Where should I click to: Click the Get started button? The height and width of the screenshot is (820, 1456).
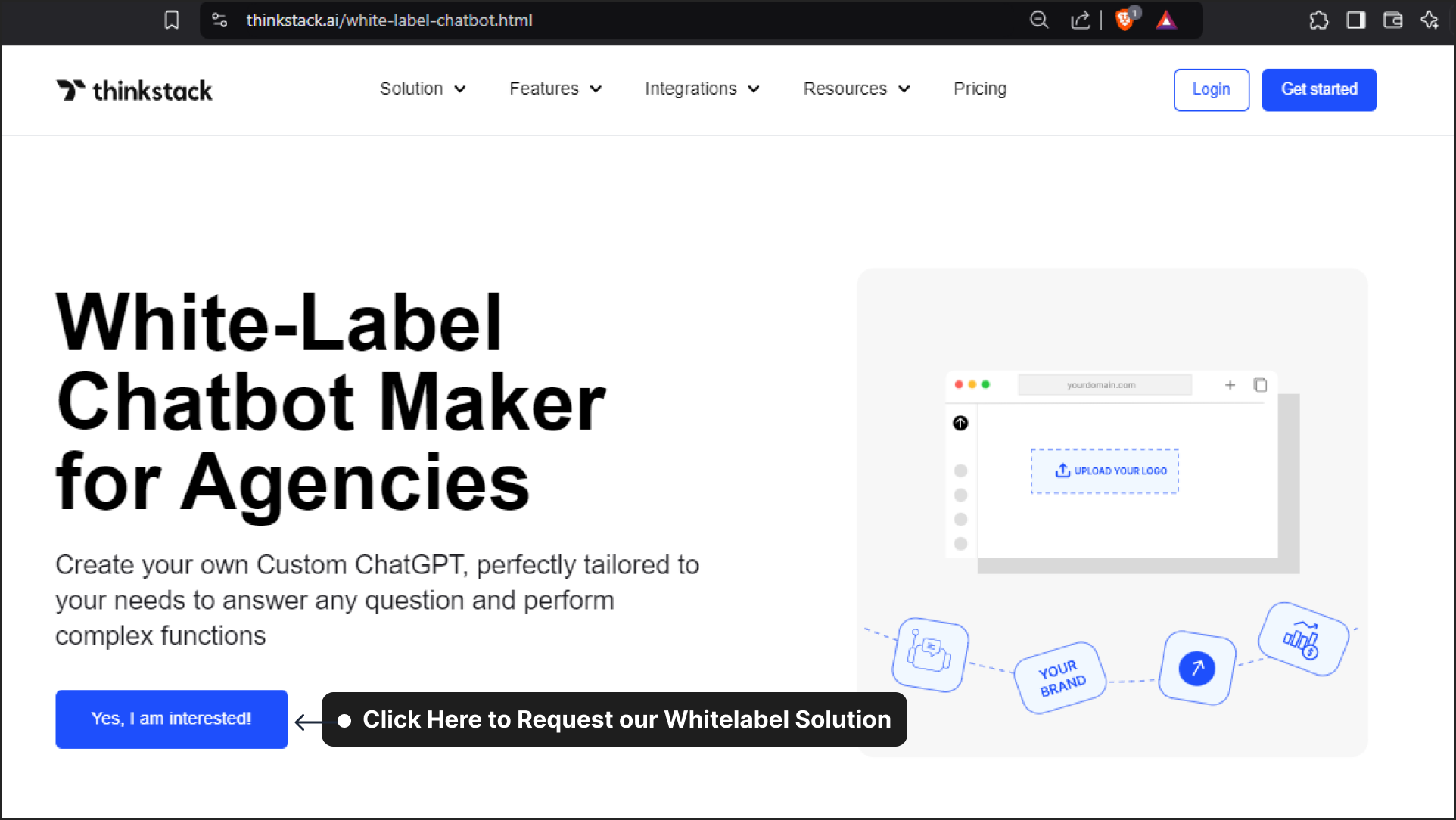click(x=1319, y=89)
